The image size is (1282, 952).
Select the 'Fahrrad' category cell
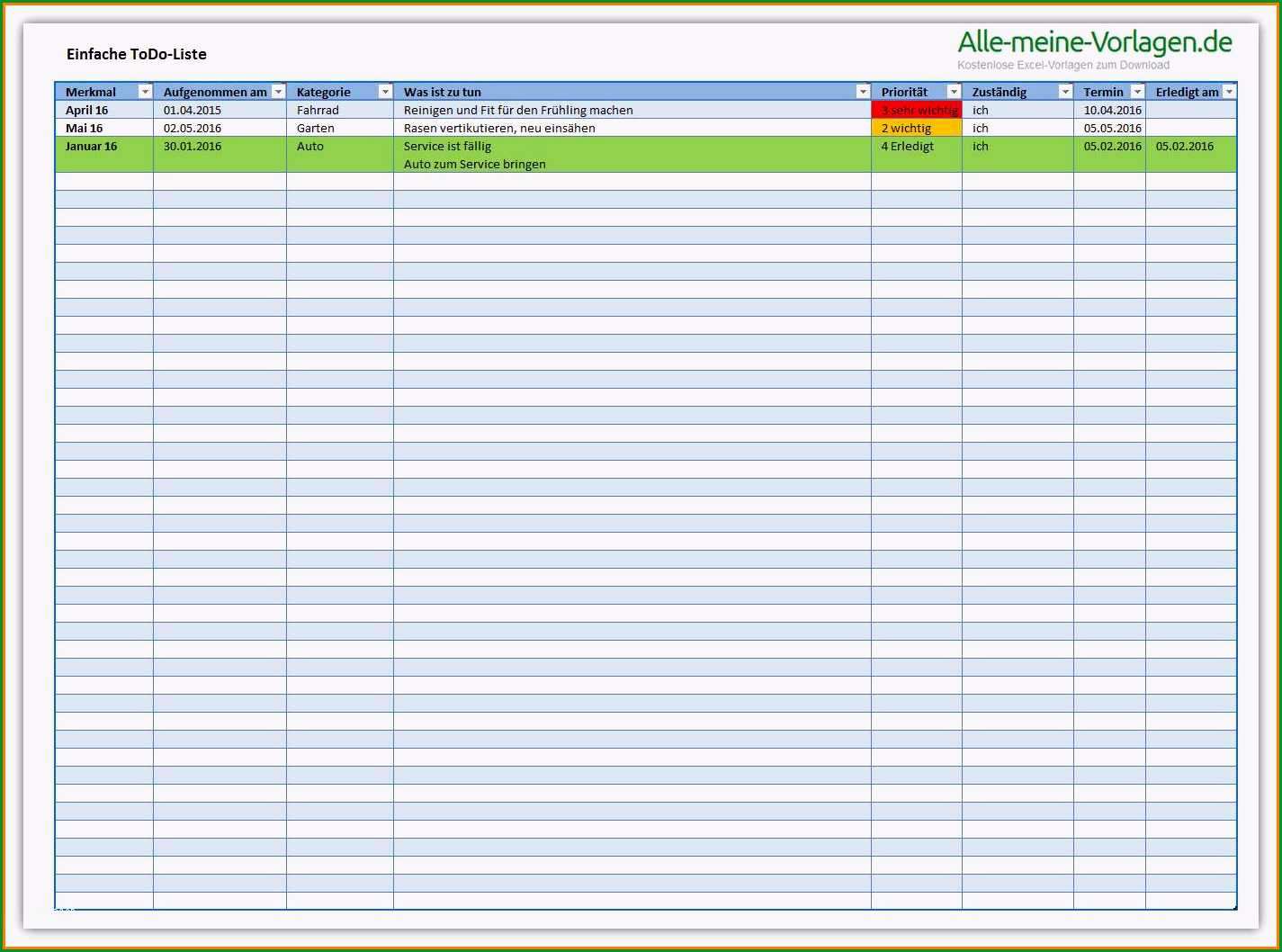click(x=340, y=110)
